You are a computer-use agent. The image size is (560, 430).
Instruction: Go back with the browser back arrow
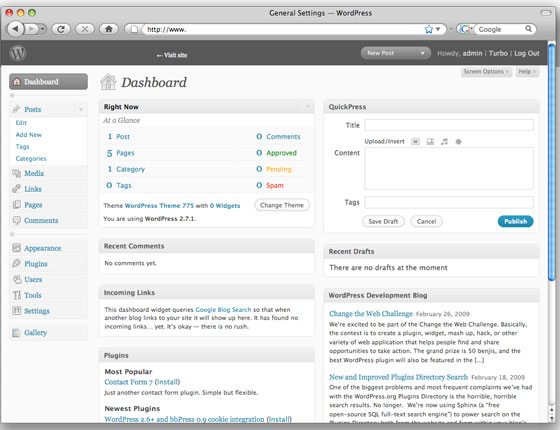click(x=15, y=29)
